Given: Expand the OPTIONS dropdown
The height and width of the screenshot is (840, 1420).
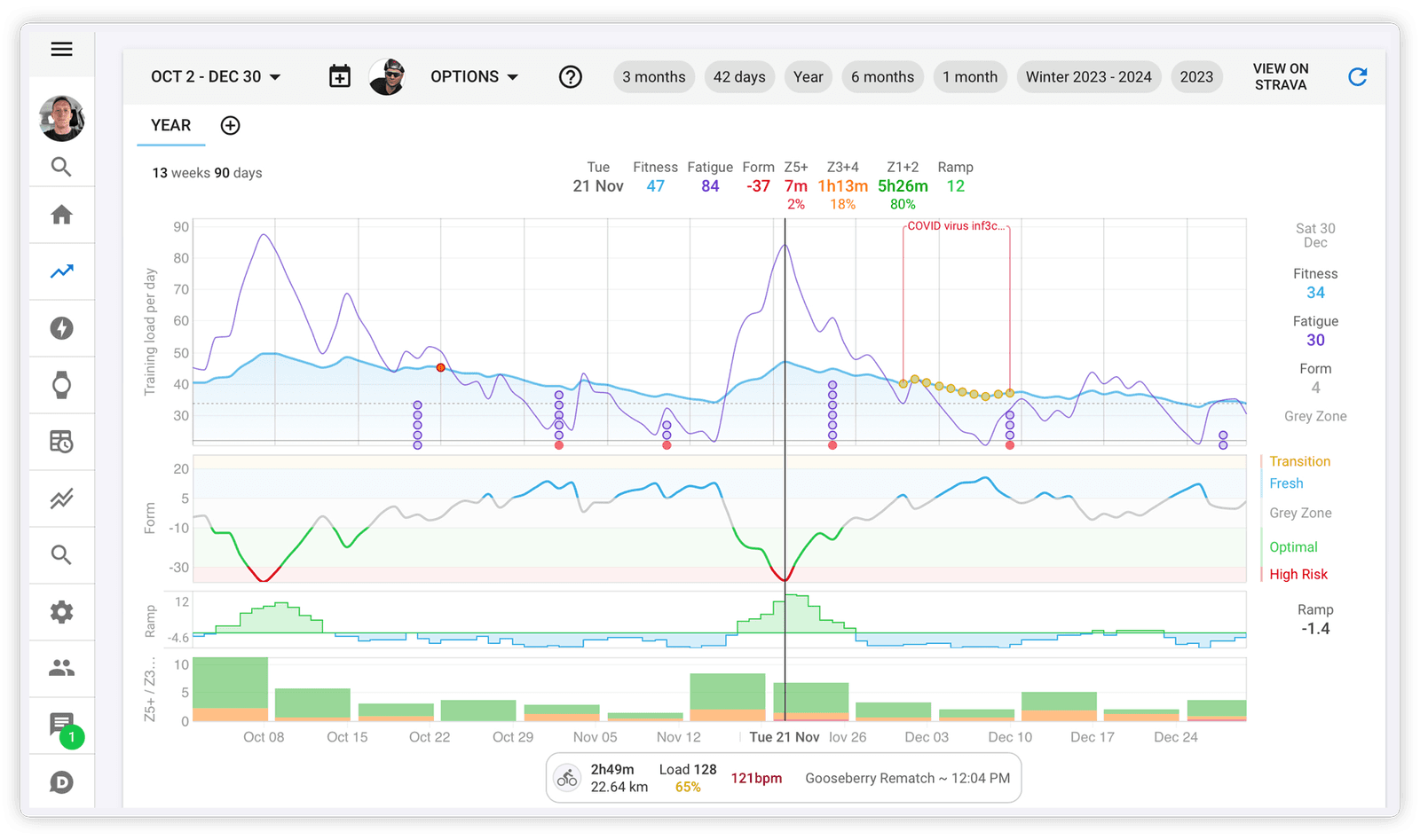Looking at the screenshot, I should click(x=475, y=76).
